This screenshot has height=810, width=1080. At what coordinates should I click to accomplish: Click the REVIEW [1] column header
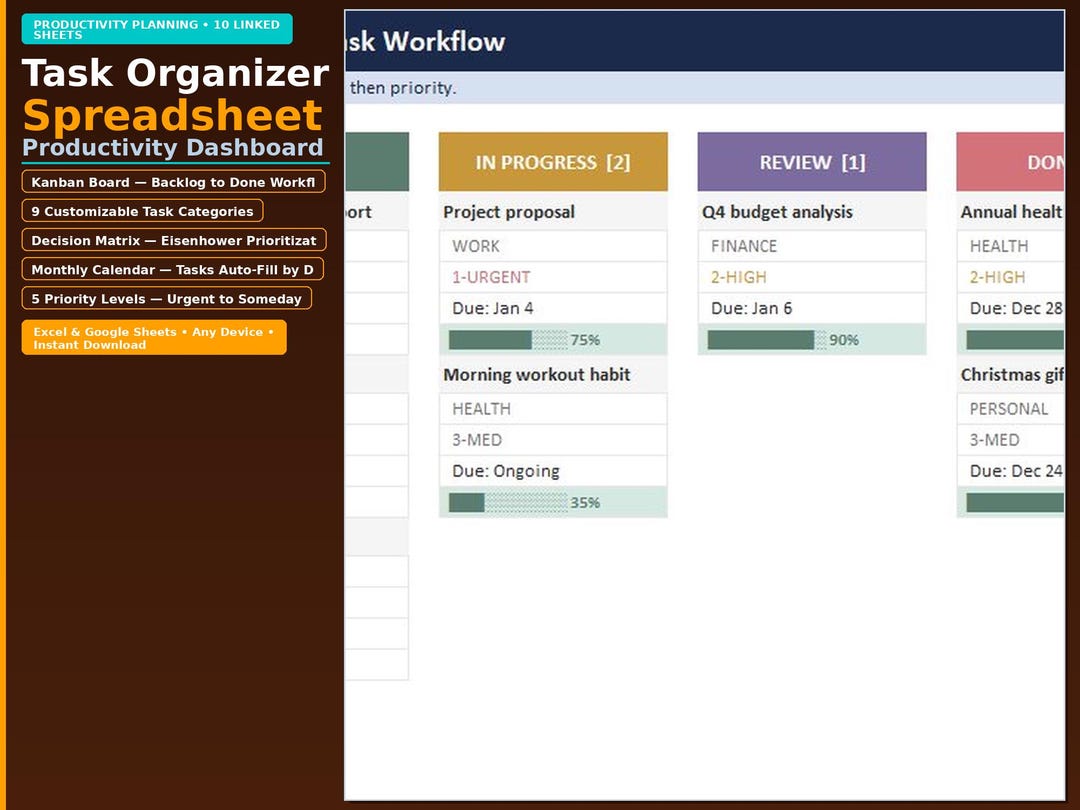click(x=812, y=162)
